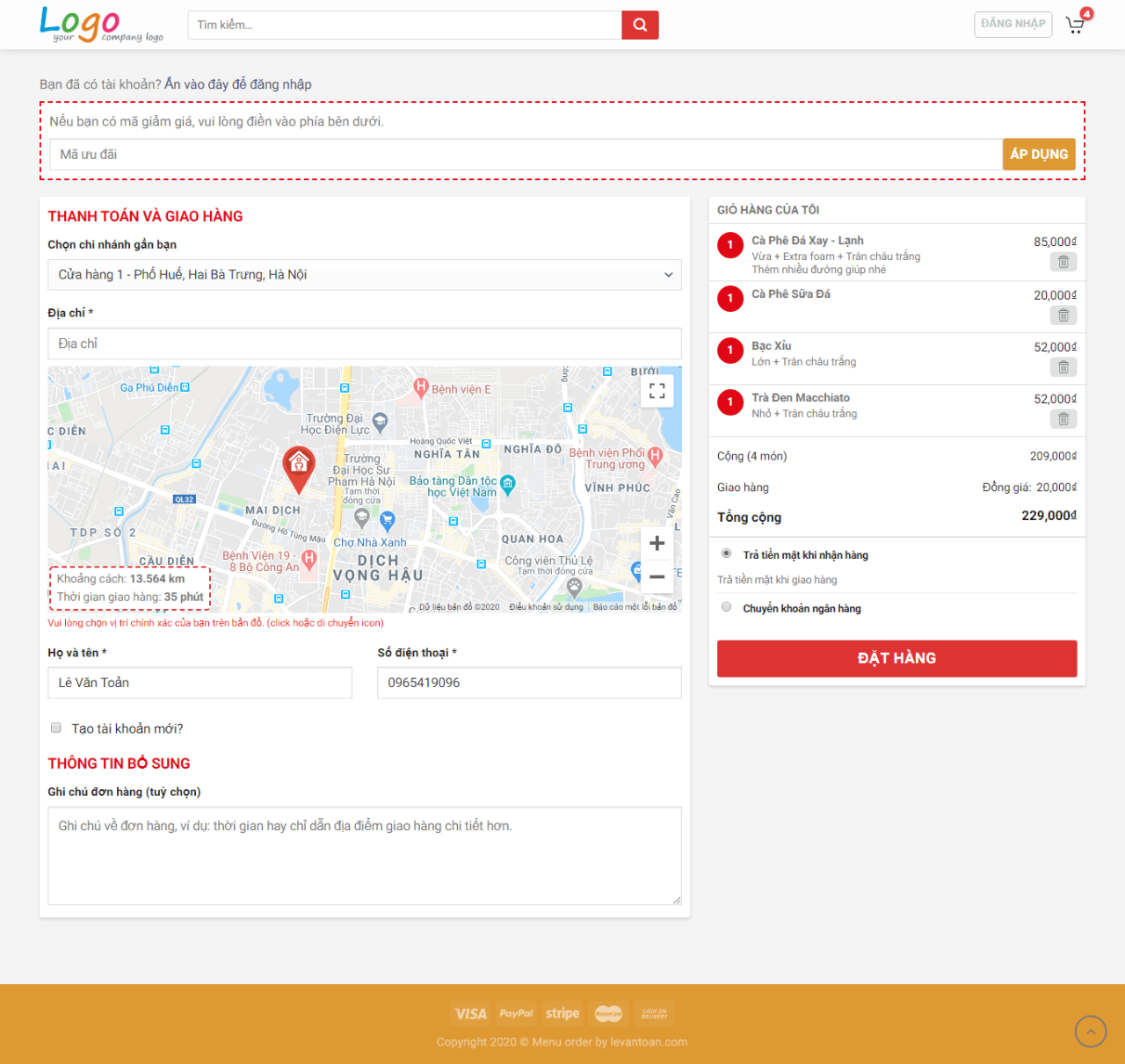The width and height of the screenshot is (1125, 1064).
Task: Remove Cà Phê Sữa Đá via trash icon
Action: [1063, 315]
